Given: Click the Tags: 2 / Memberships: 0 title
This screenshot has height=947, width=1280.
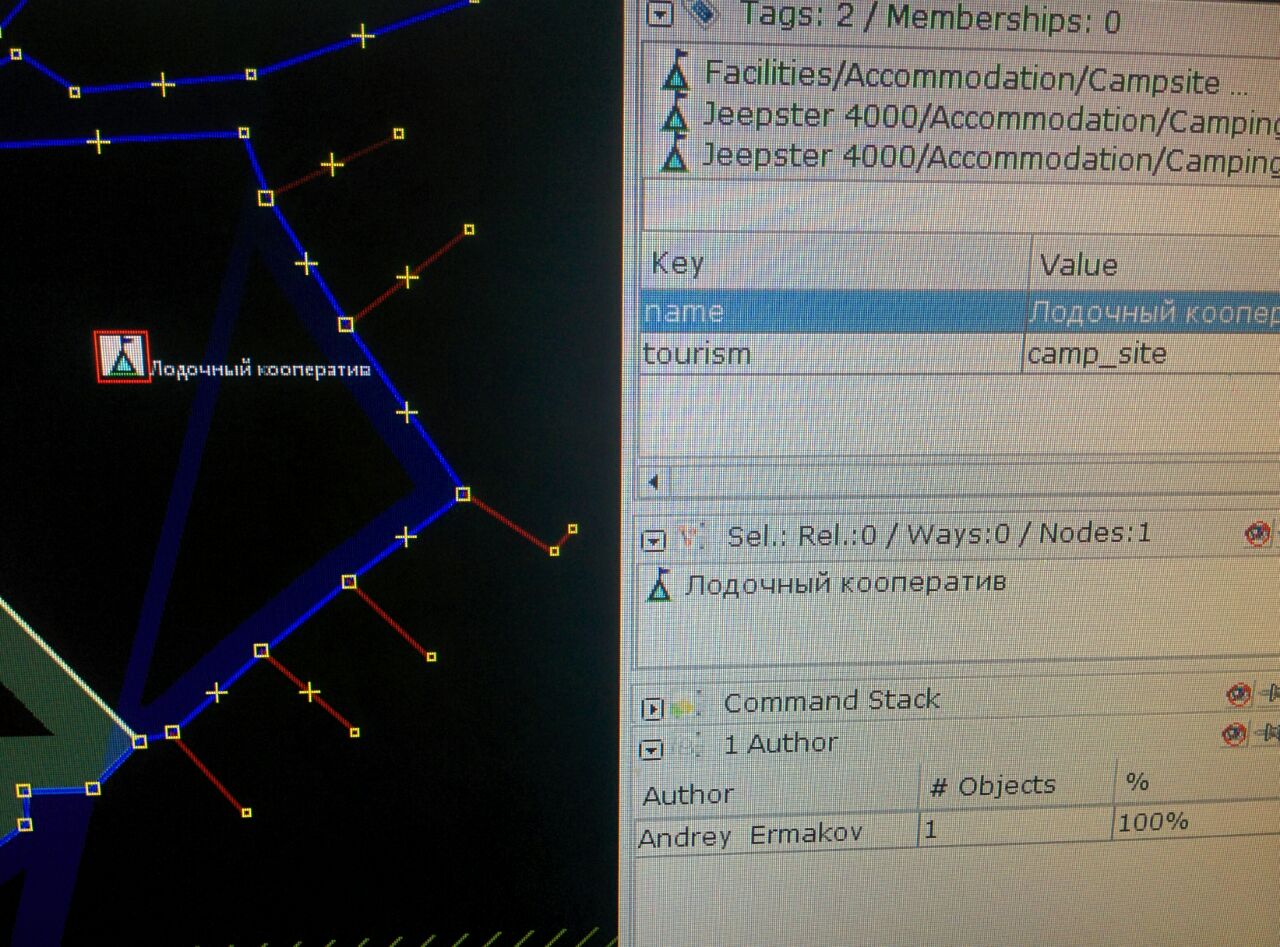Looking at the screenshot, I should [x=929, y=18].
